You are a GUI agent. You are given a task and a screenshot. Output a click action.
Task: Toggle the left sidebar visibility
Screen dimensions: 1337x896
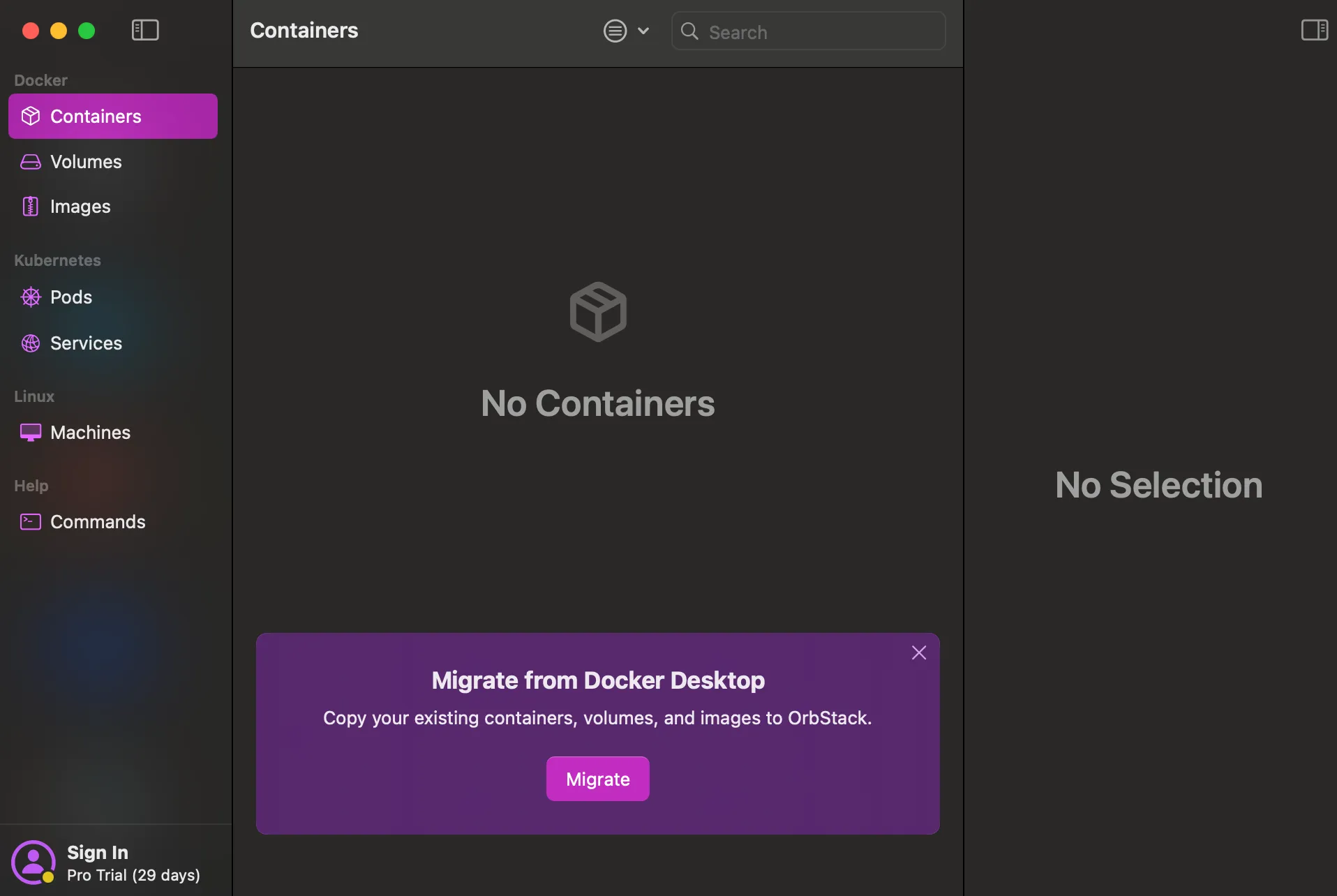coord(145,30)
